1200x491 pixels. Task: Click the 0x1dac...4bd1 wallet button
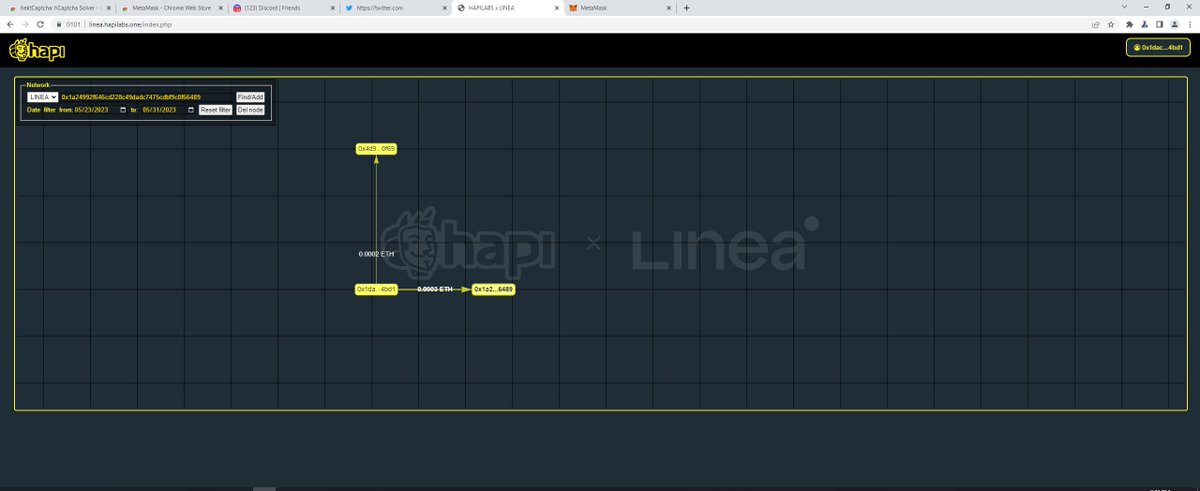tap(1158, 47)
